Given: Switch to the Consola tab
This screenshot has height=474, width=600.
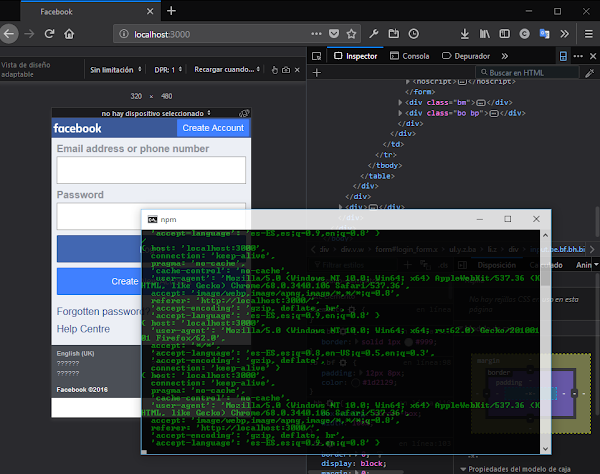Looking at the screenshot, I should [x=409, y=56].
